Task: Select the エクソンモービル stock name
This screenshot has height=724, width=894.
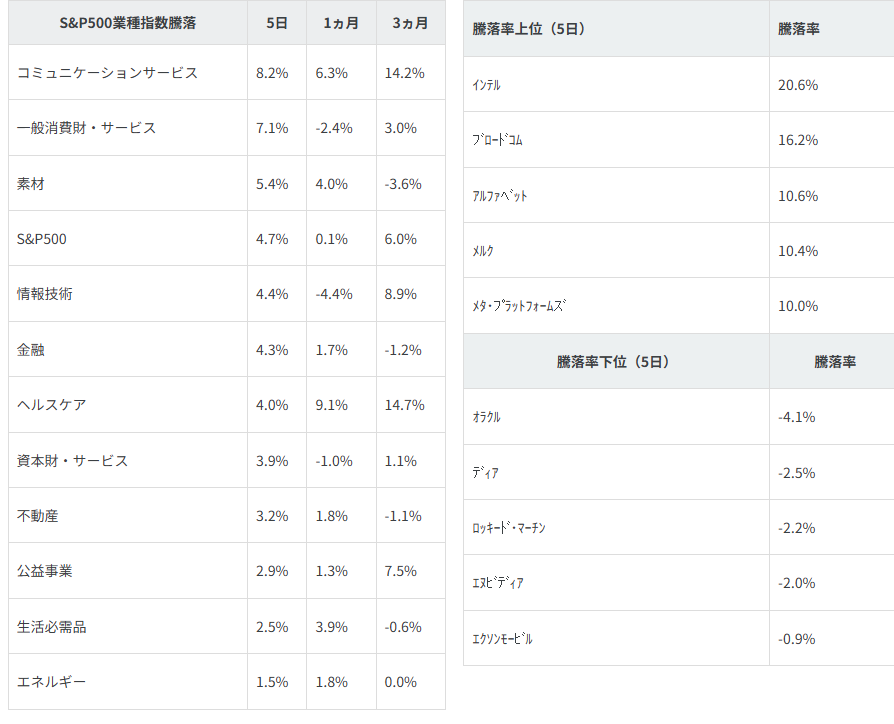Action: [503, 639]
